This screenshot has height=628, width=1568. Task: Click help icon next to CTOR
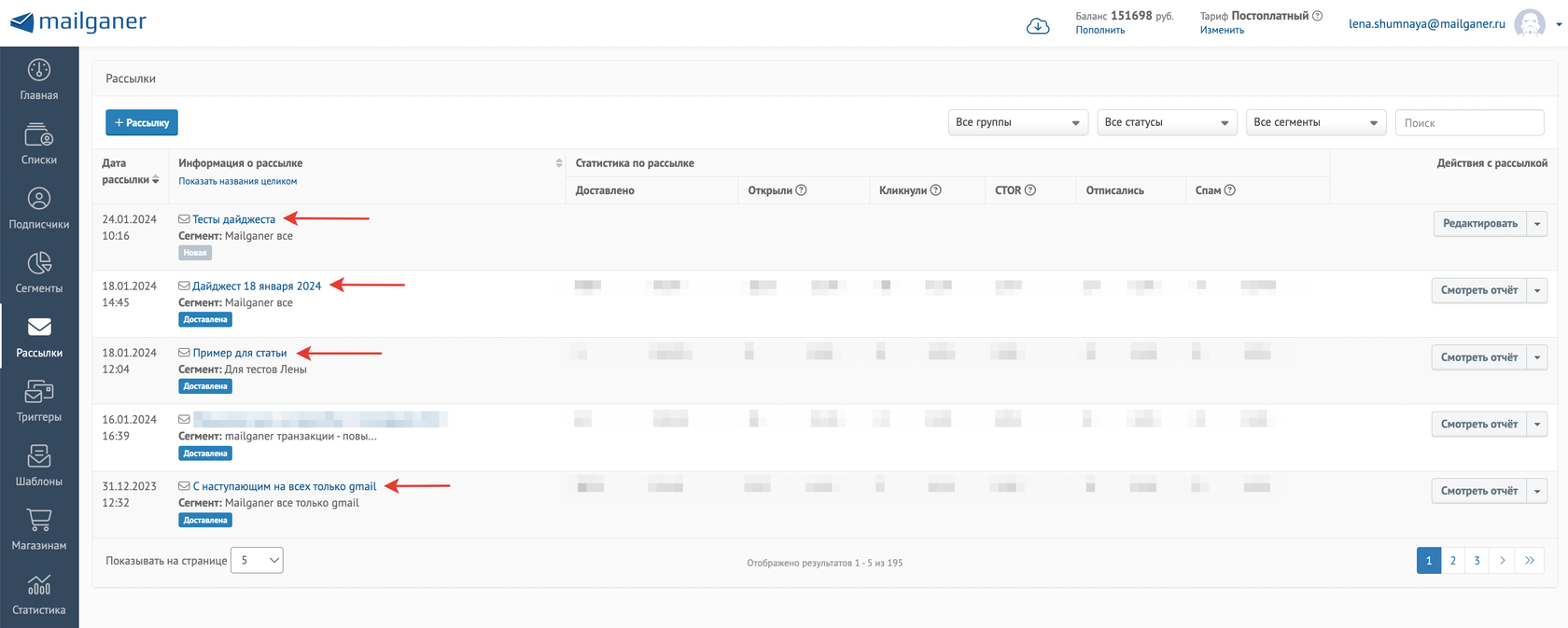(x=1030, y=190)
